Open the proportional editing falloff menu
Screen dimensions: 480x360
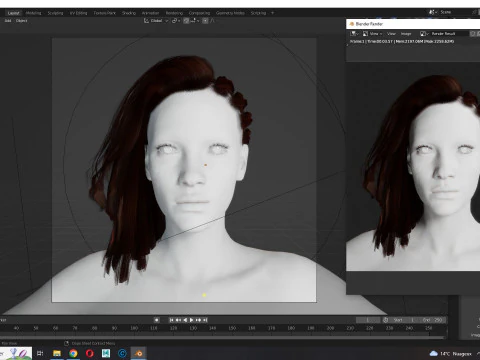coord(213,21)
